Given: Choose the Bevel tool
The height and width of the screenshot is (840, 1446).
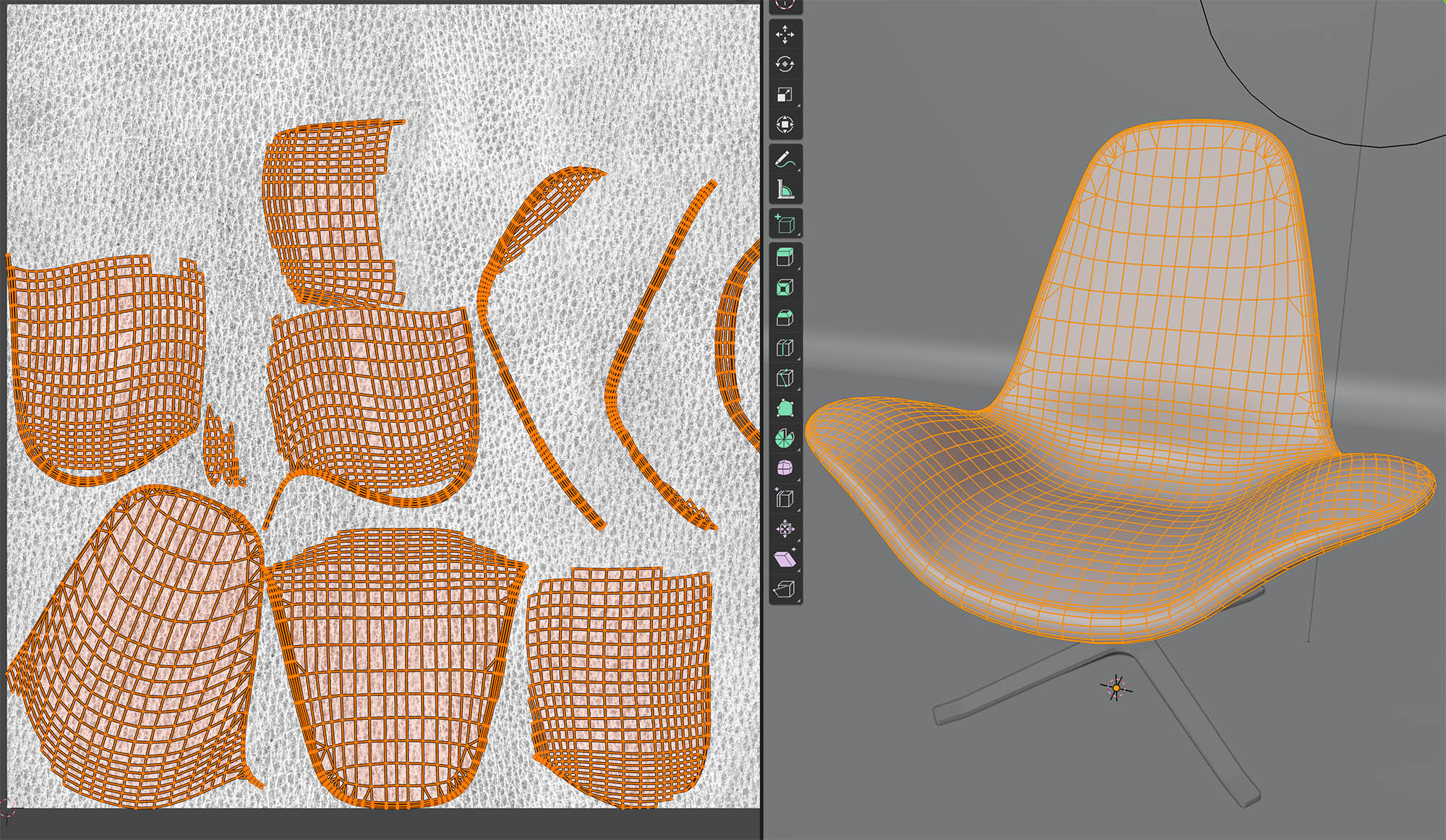Looking at the screenshot, I should 785,318.
